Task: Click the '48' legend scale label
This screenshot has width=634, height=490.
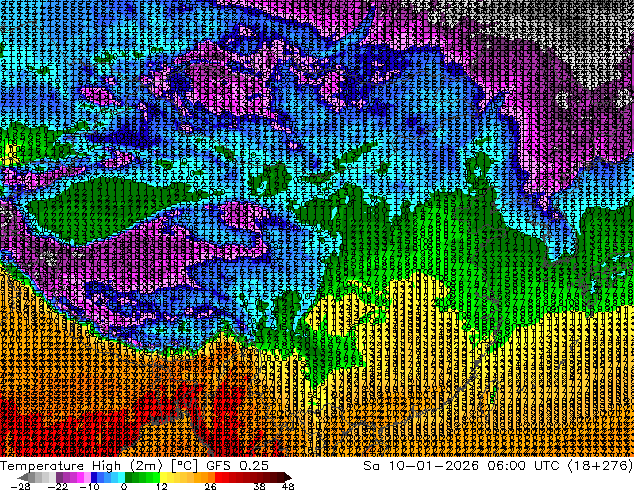Action: coord(288,486)
